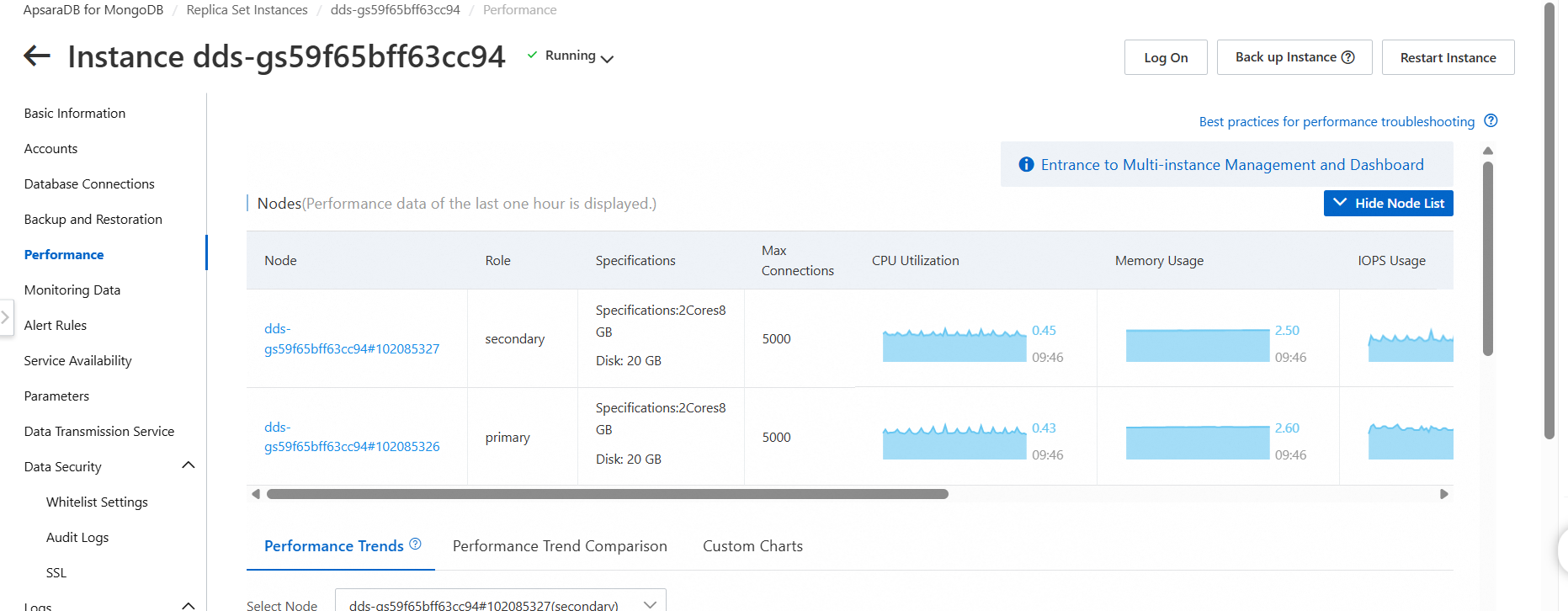Open Service Availability in sidebar
Screen dimensions: 1568x611
[x=78, y=360]
